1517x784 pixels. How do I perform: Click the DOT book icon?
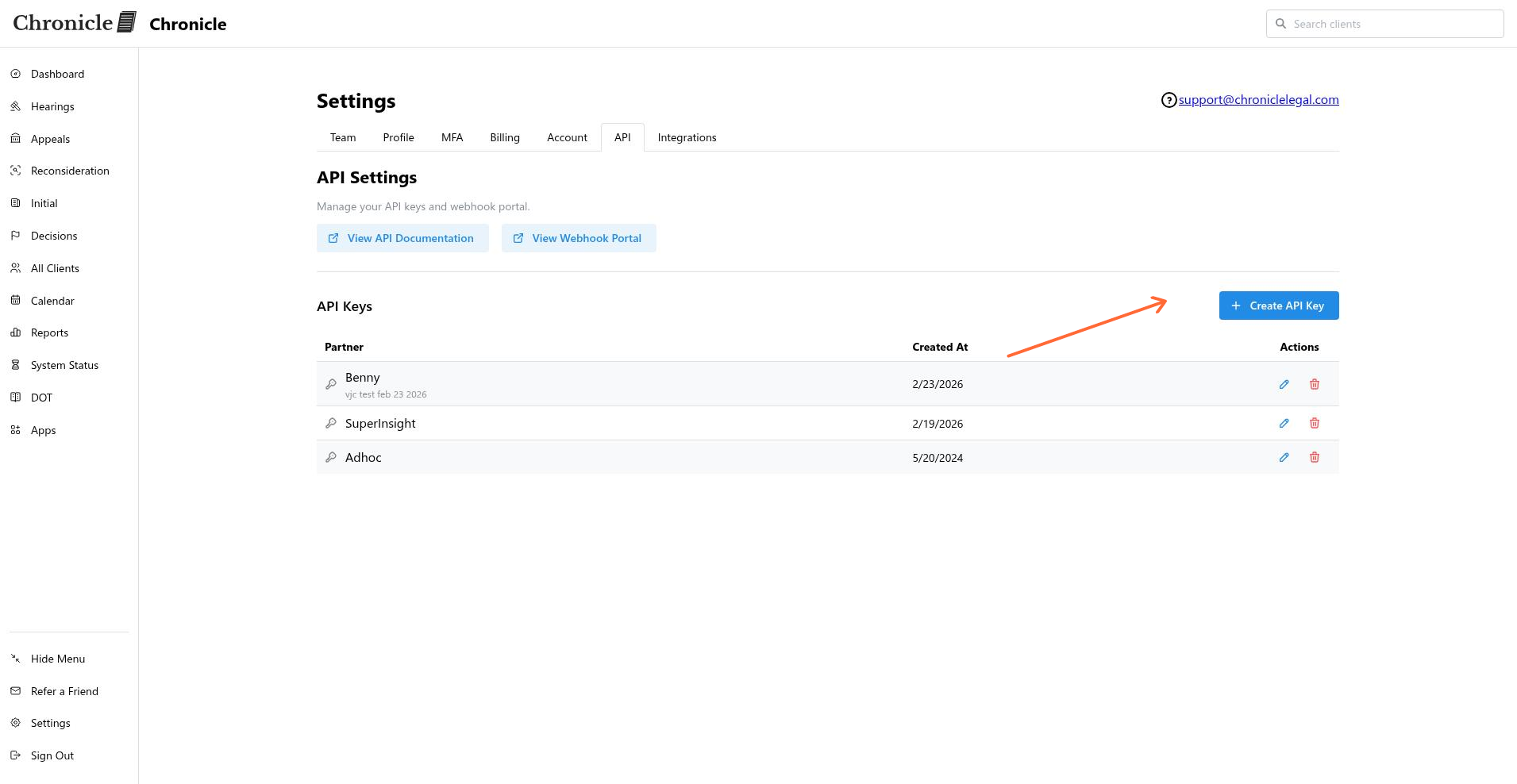click(x=15, y=398)
